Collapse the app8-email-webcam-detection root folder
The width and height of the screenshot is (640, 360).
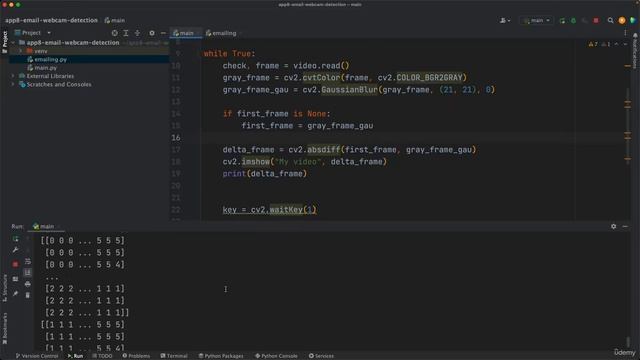tap(13, 42)
